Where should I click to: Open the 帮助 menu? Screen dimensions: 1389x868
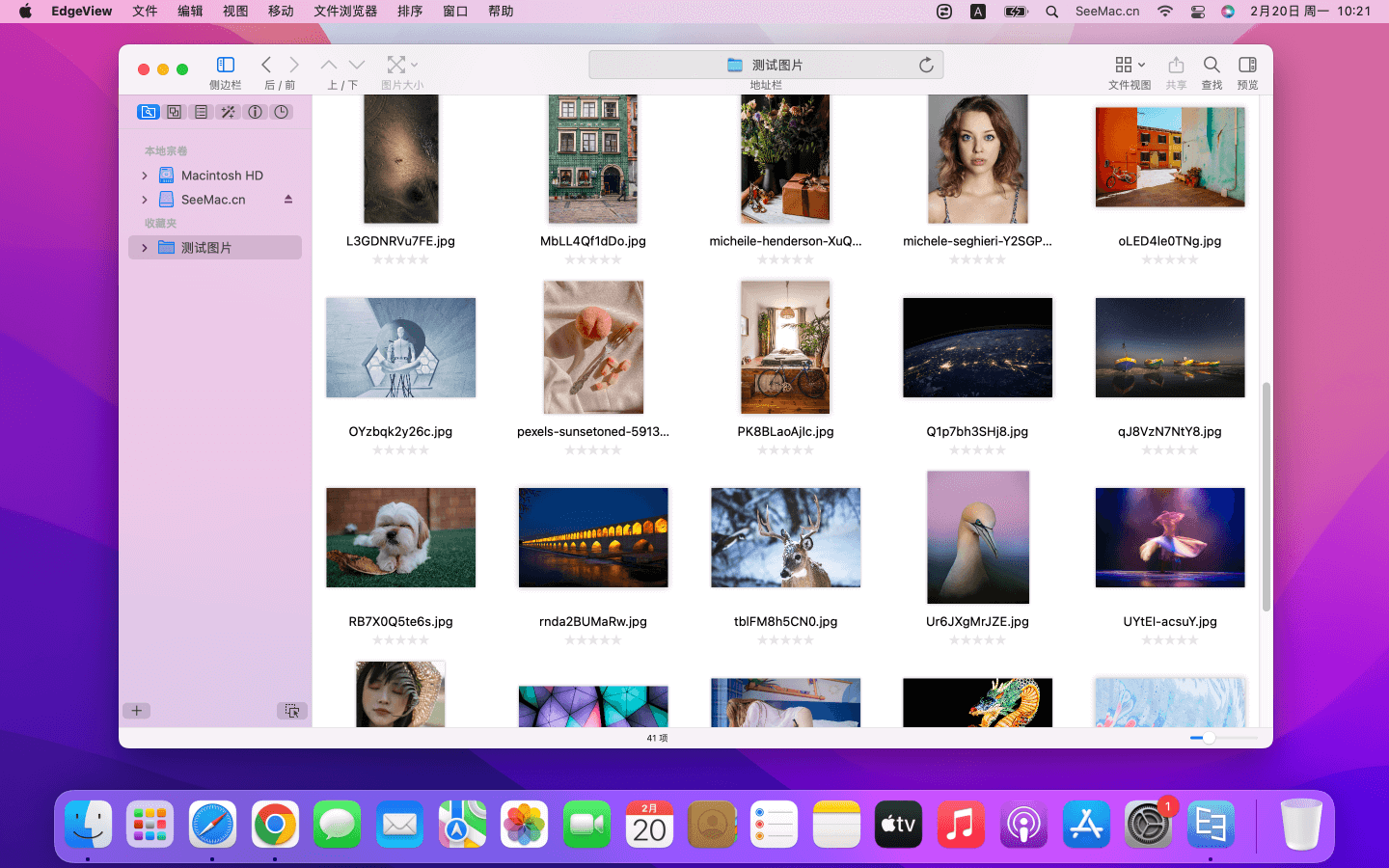(x=501, y=12)
